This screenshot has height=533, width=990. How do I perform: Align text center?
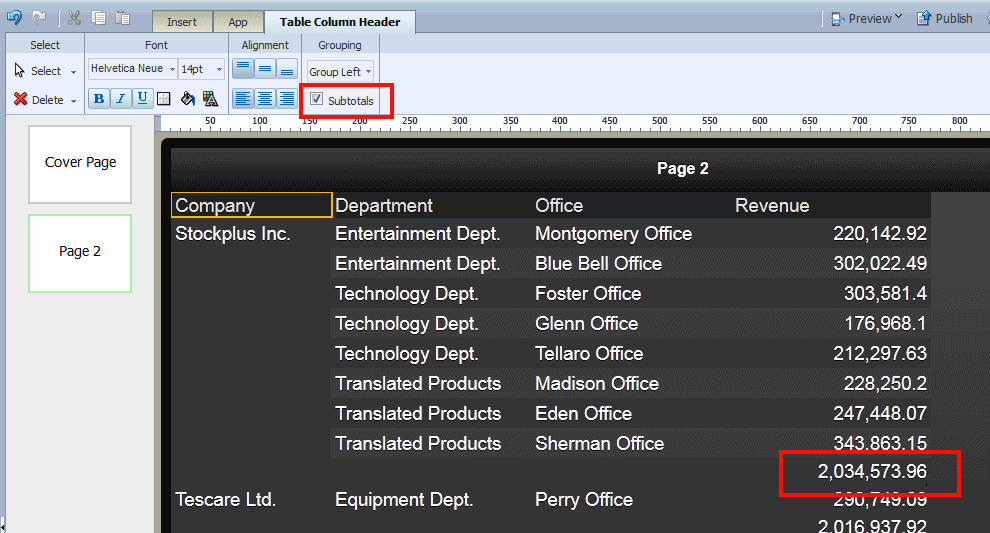[265, 99]
